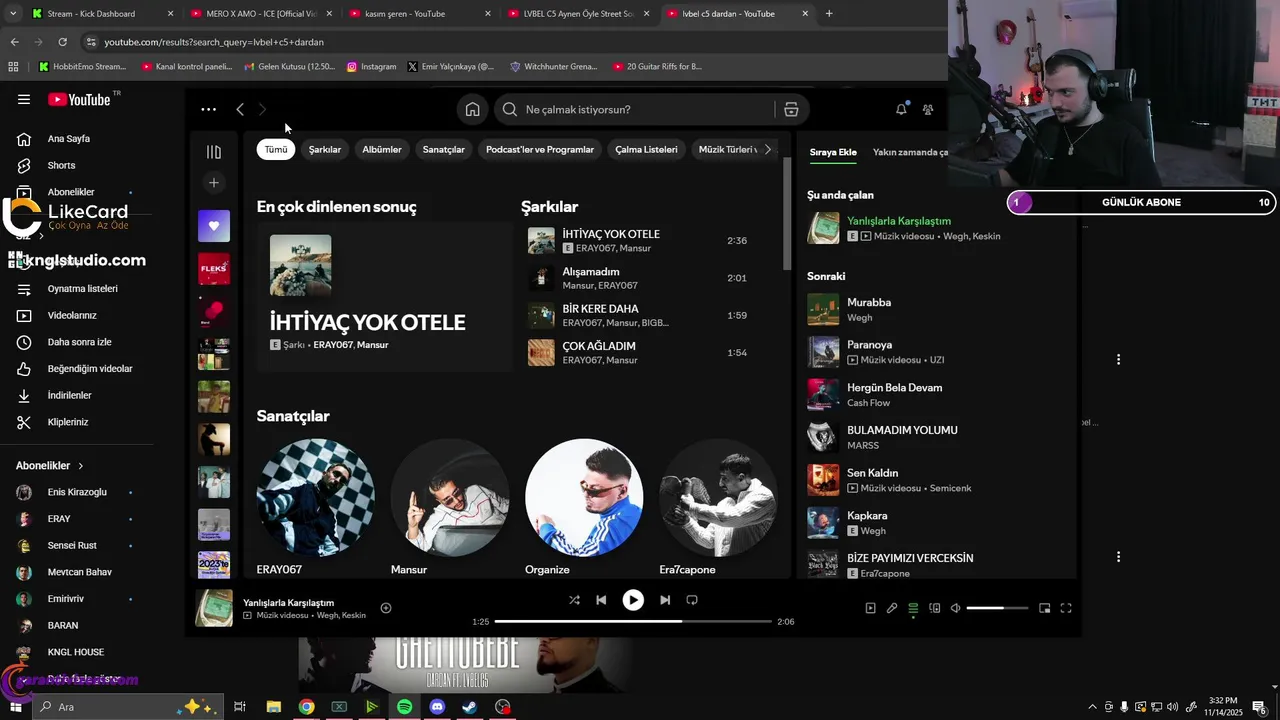
Task: Enter Spotify fullscreen mode
Action: tap(1066, 608)
